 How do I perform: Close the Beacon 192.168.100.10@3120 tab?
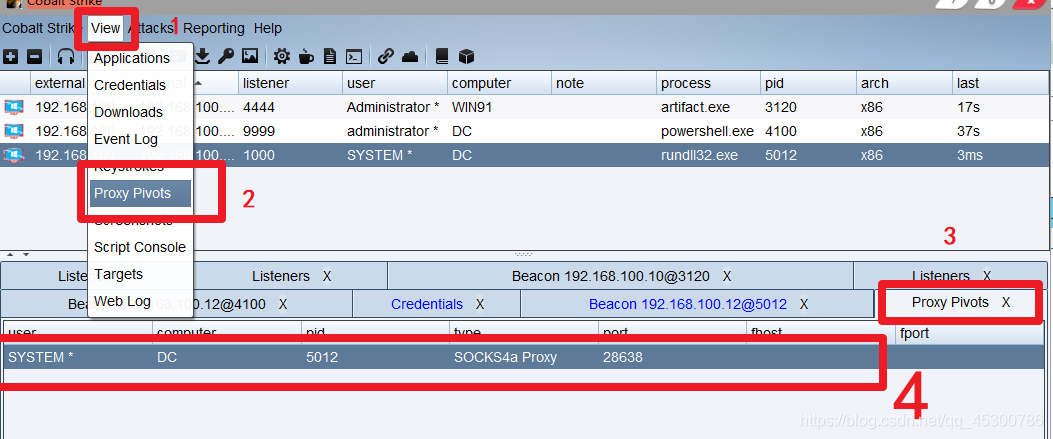727,276
